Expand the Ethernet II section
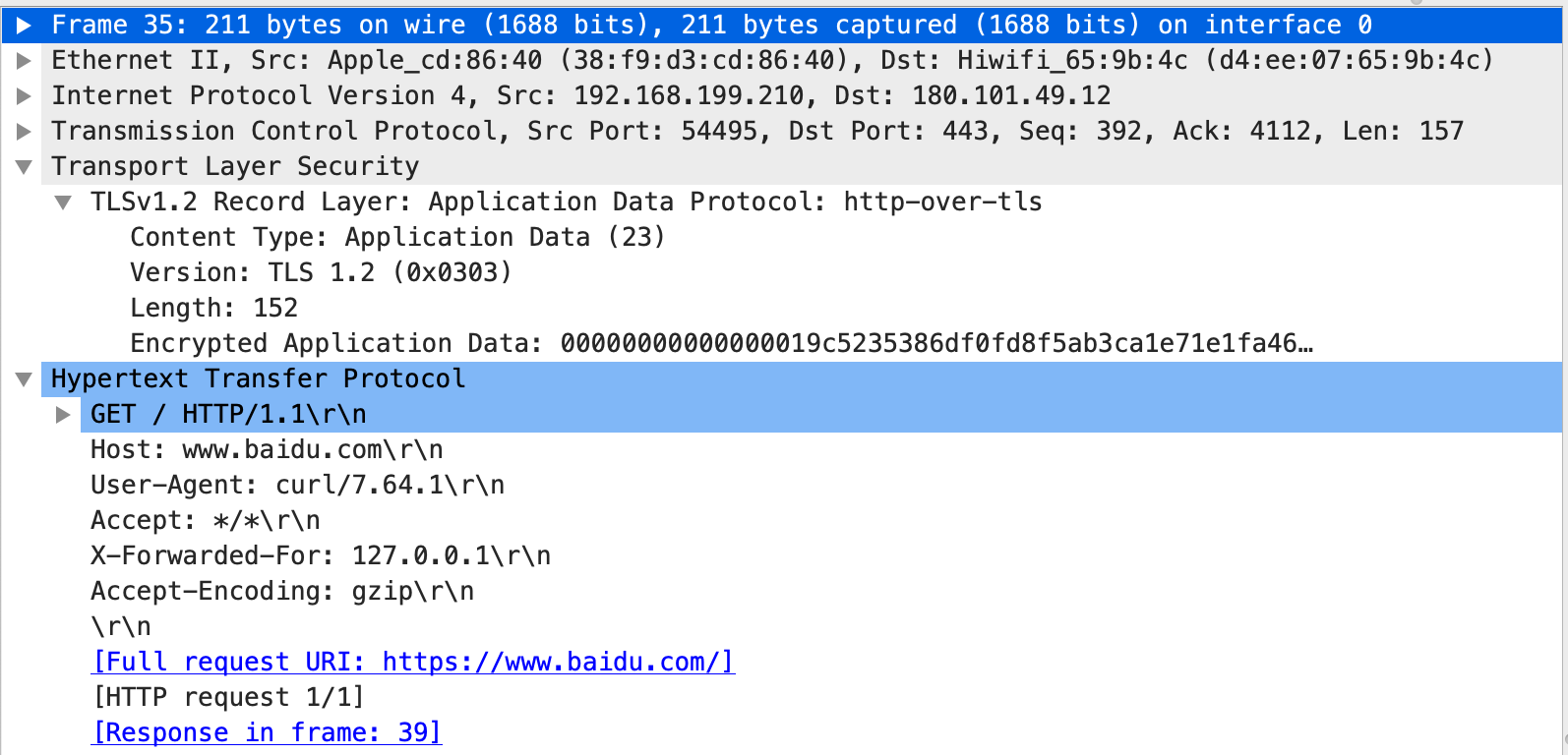The width and height of the screenshot is (1568, 755). (x=25, y=61)
